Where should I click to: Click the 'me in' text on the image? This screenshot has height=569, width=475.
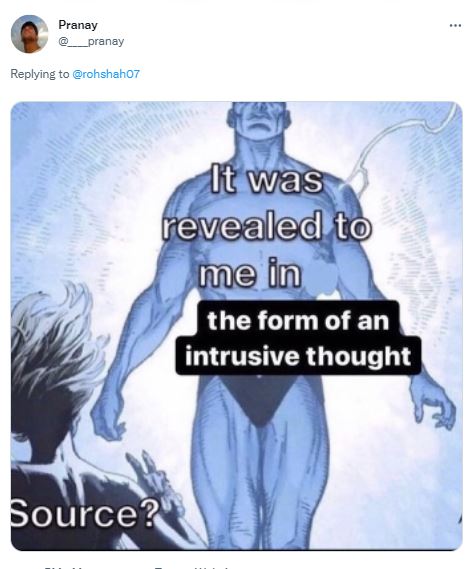[250, 273]
